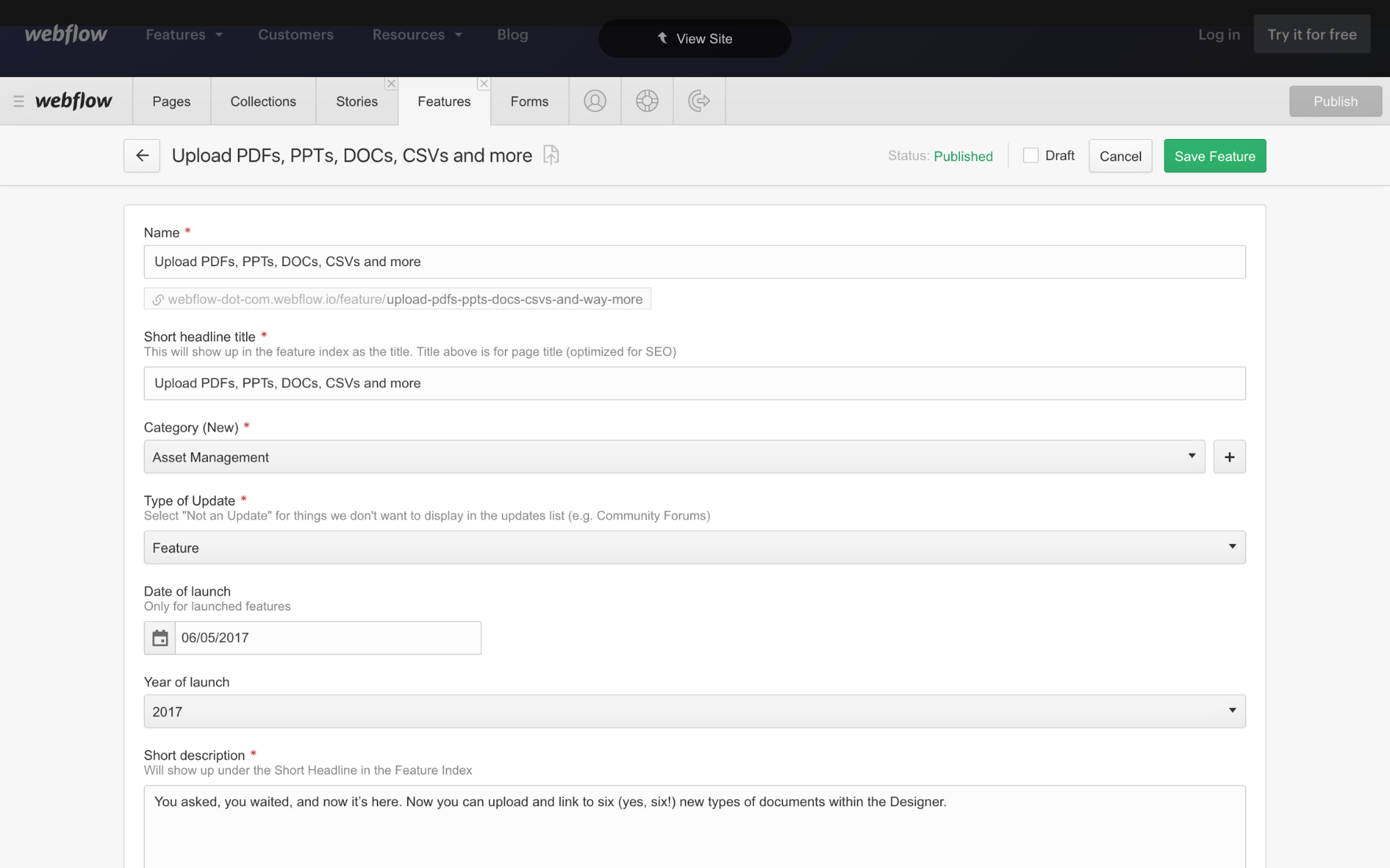1390x868 pixels.
Task: Click the Save Feature button
Action: tap(1214, 156)
